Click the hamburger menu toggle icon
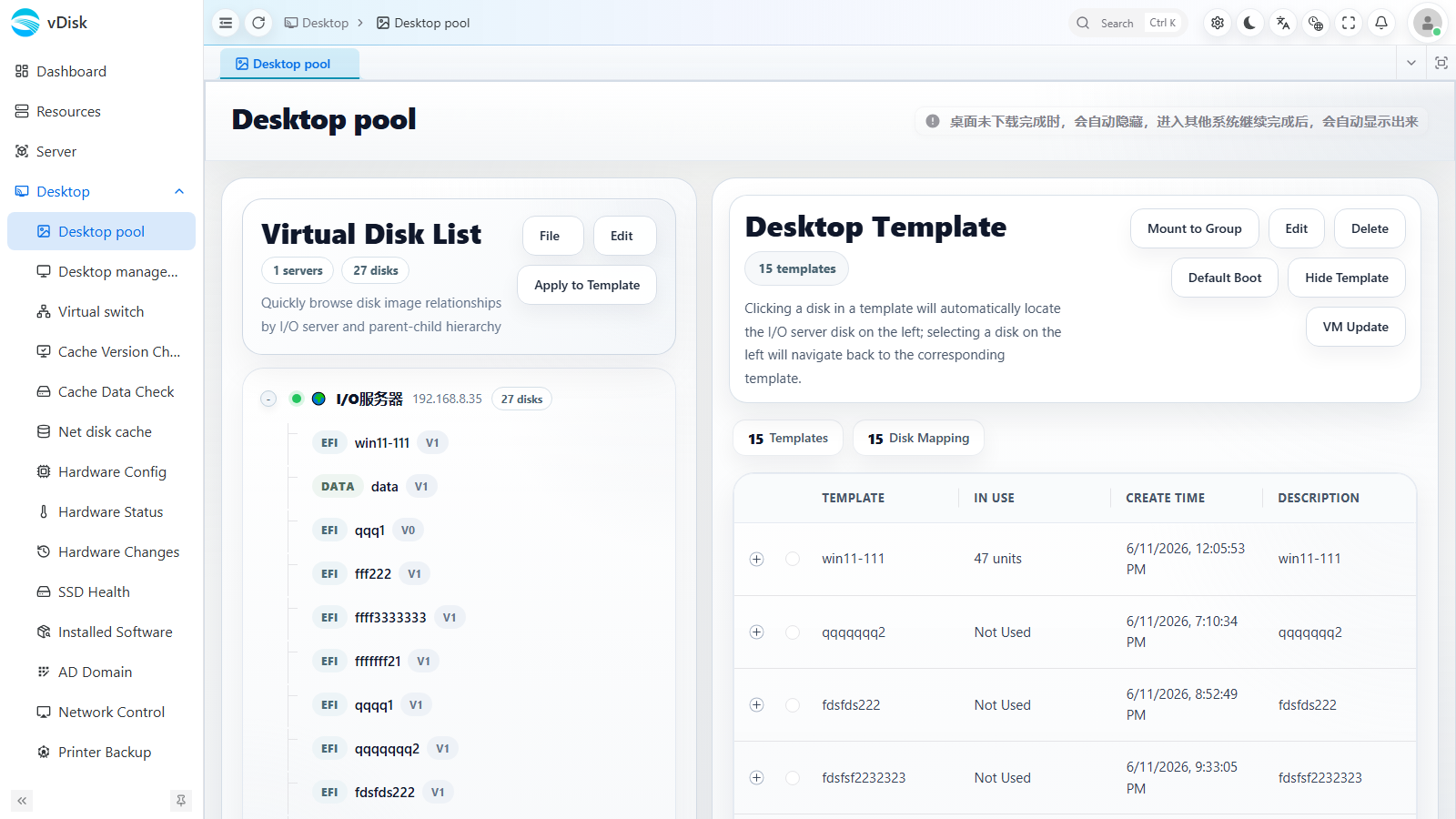1456x819 pixels. click(x=226, y=23)
